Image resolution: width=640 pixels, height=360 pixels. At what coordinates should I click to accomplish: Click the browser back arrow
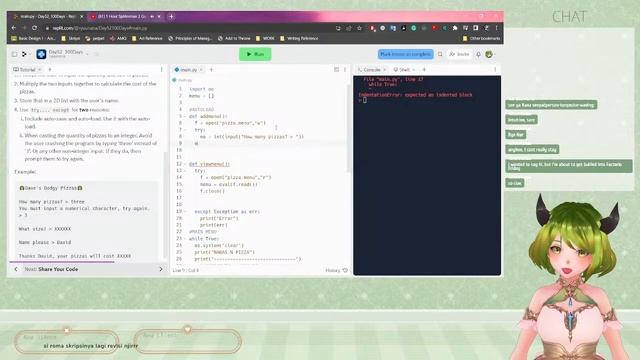pyautogui.click(x=14, y=28)
